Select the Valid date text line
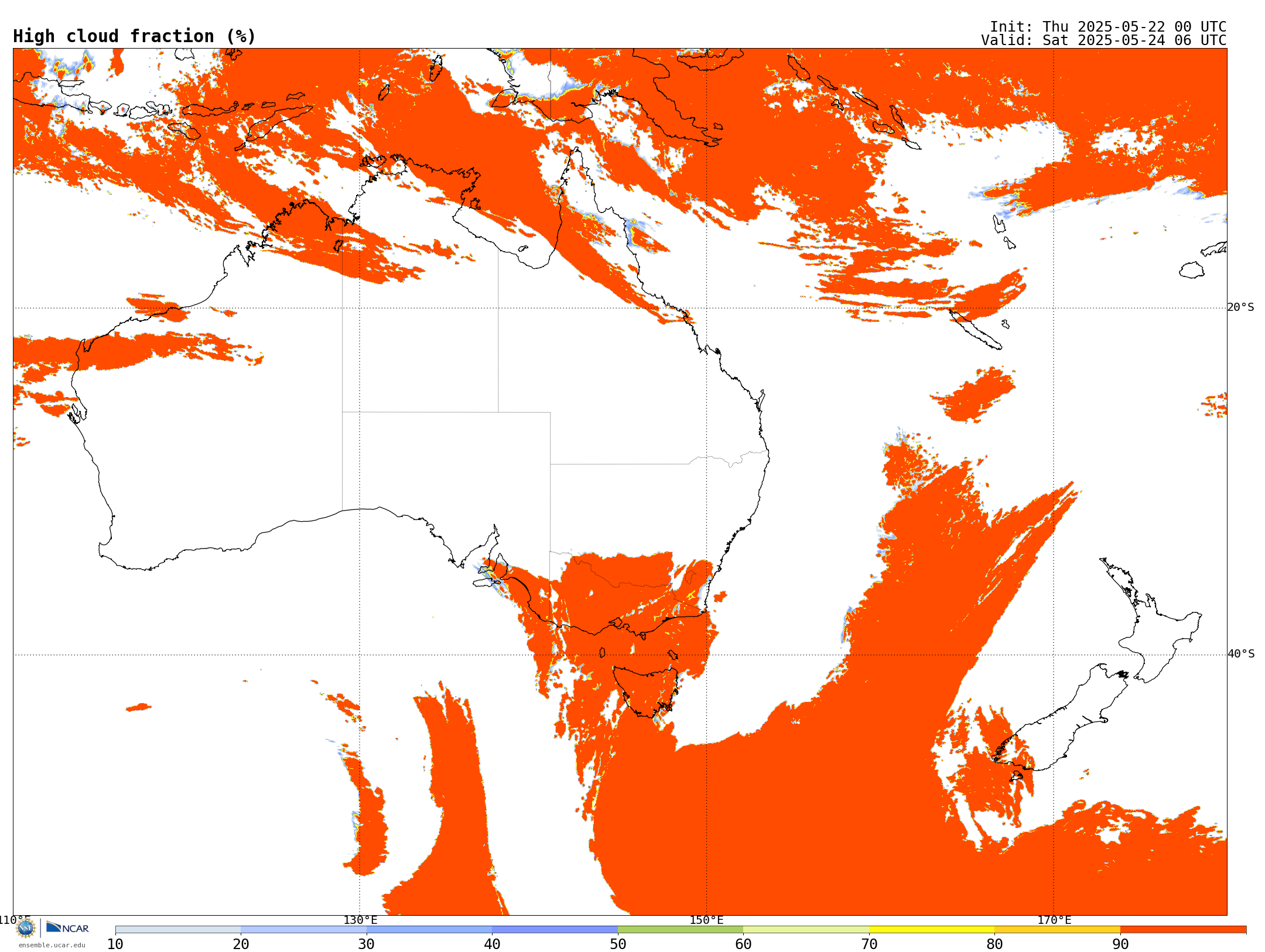 click(1104, 40)
